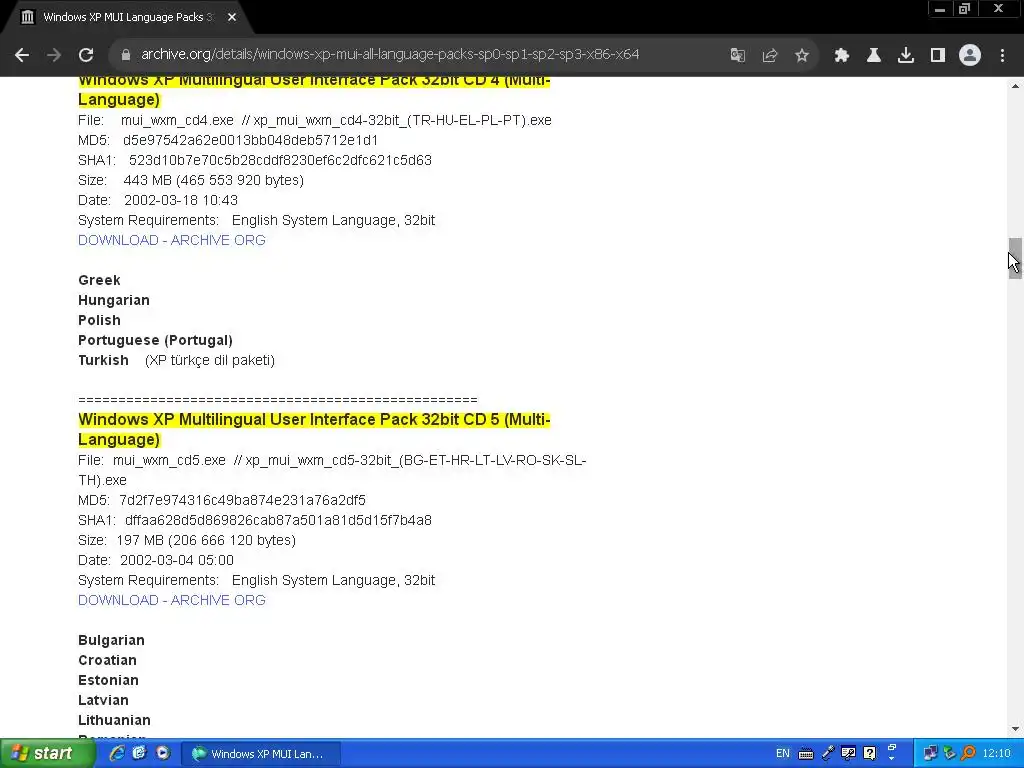
Task: Open Chrome Labs flask icon
Action: click(x=874, y=55)
